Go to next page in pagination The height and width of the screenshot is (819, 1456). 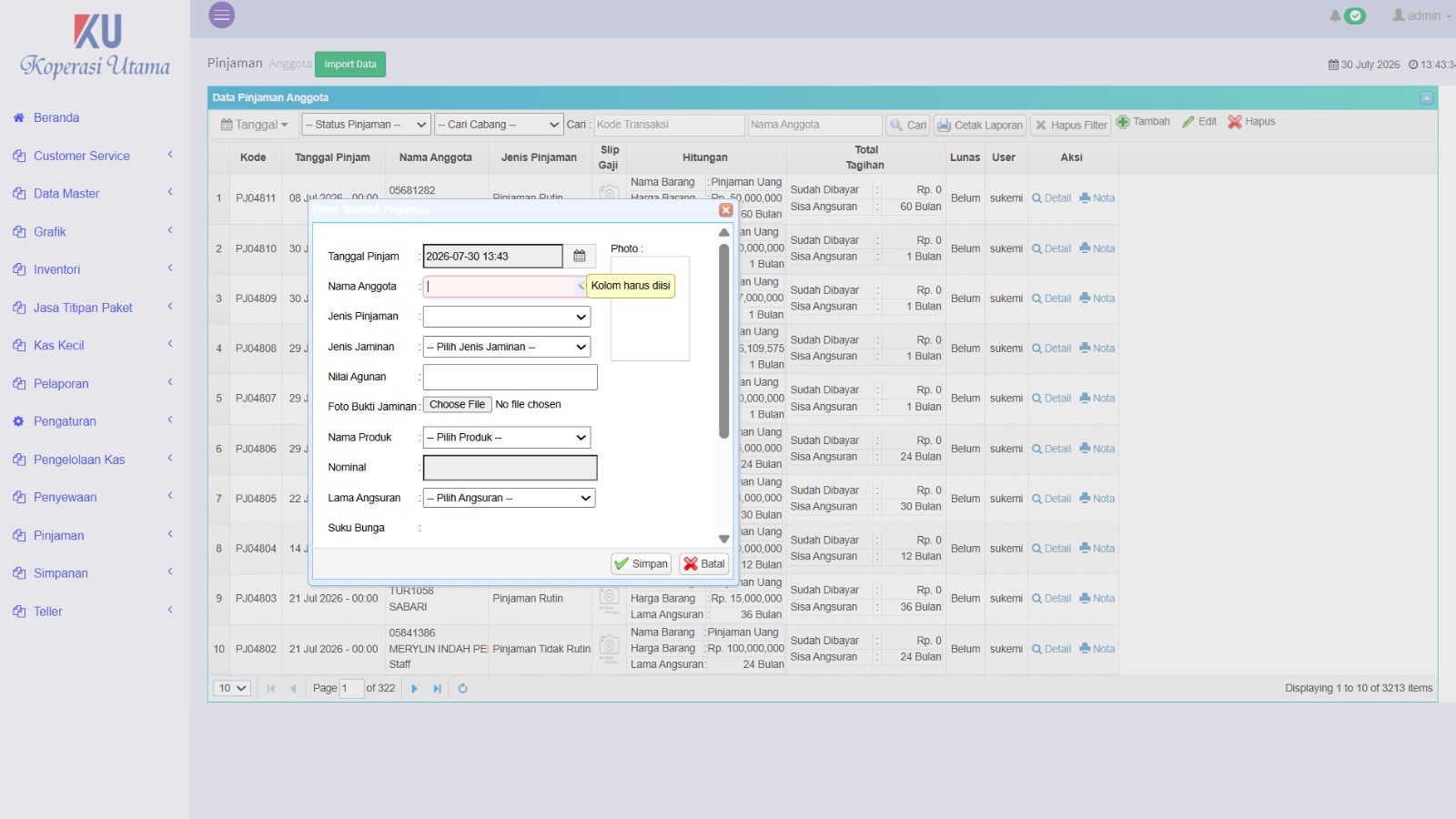pos(414,689)
